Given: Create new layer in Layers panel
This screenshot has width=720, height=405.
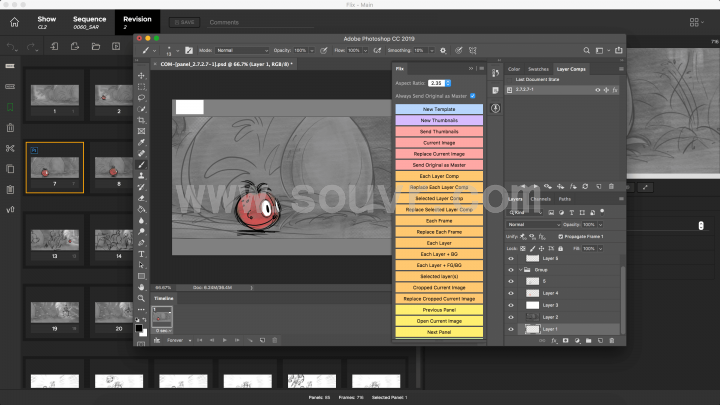Looking at the screenshot, I should point(600,341).
